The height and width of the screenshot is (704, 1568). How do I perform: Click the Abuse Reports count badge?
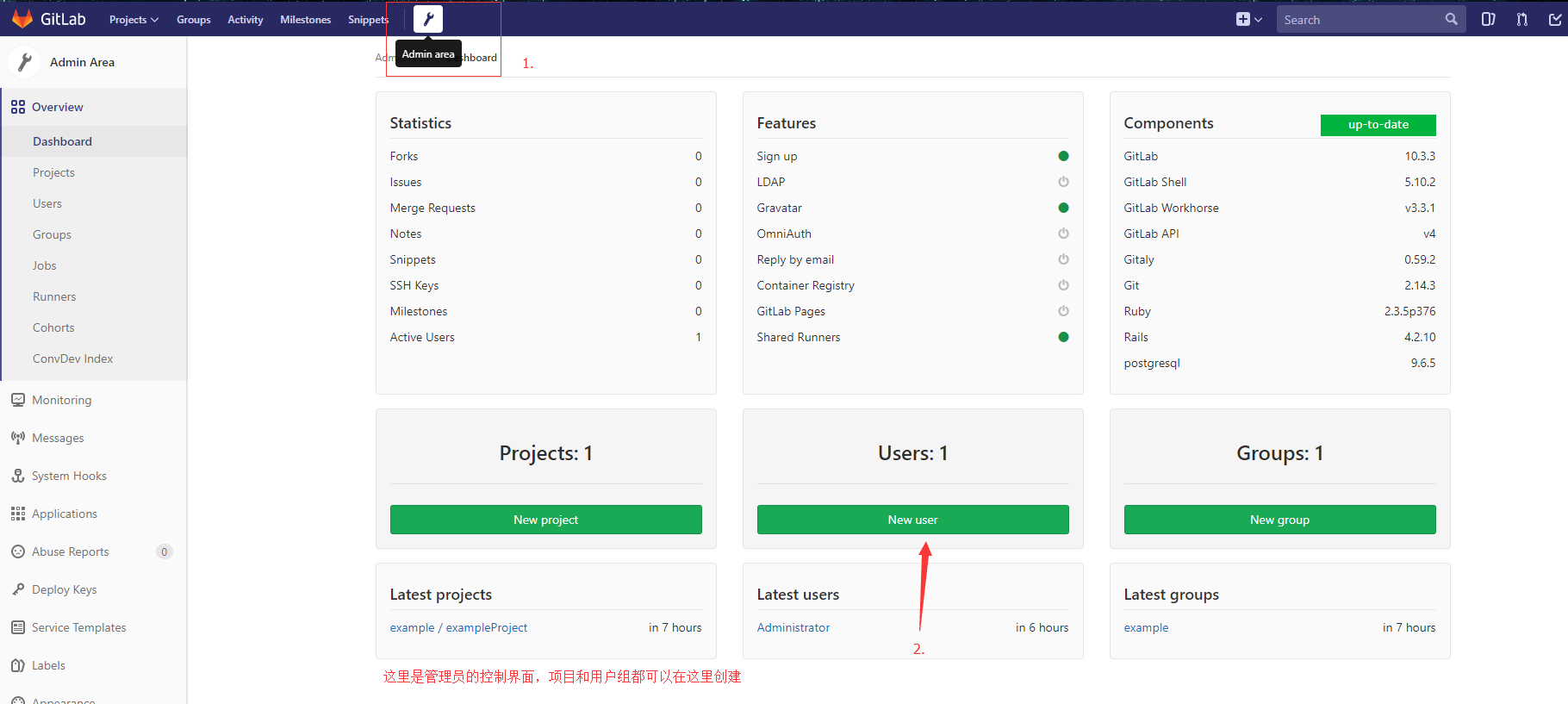(x=164, y=551)
